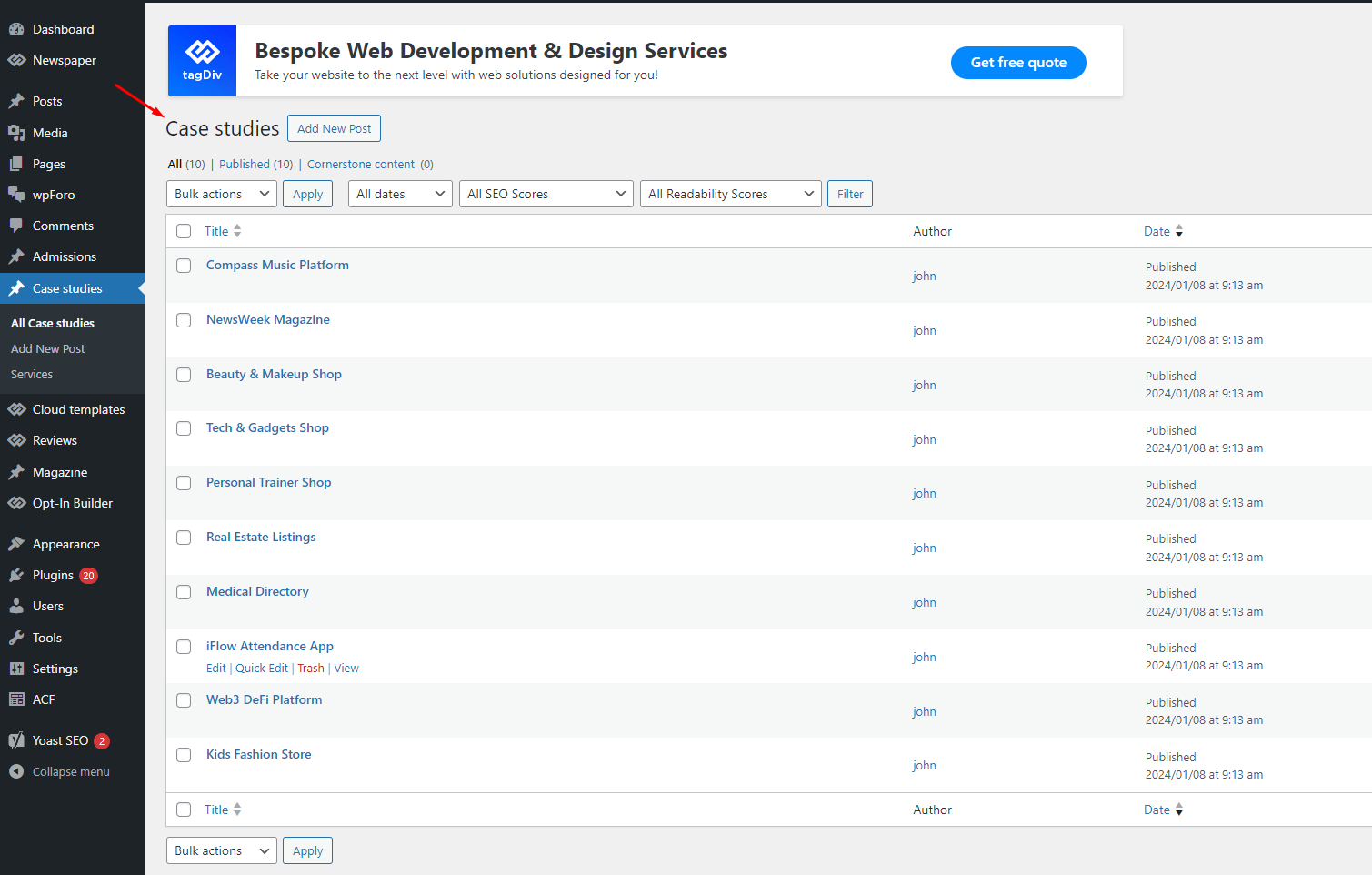Open the Web3 DeFi Platform post link

coord(265,699)
